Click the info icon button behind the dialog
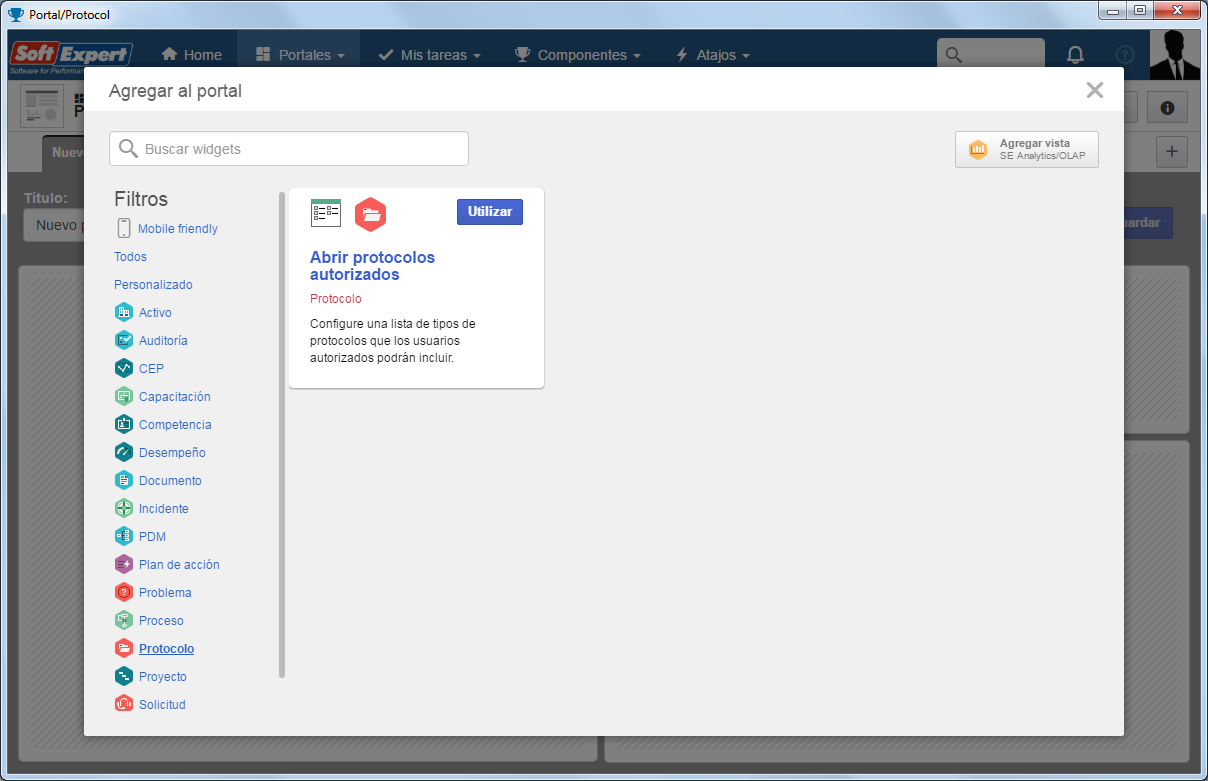The image size is (1208, 781). click(1167, 107)
